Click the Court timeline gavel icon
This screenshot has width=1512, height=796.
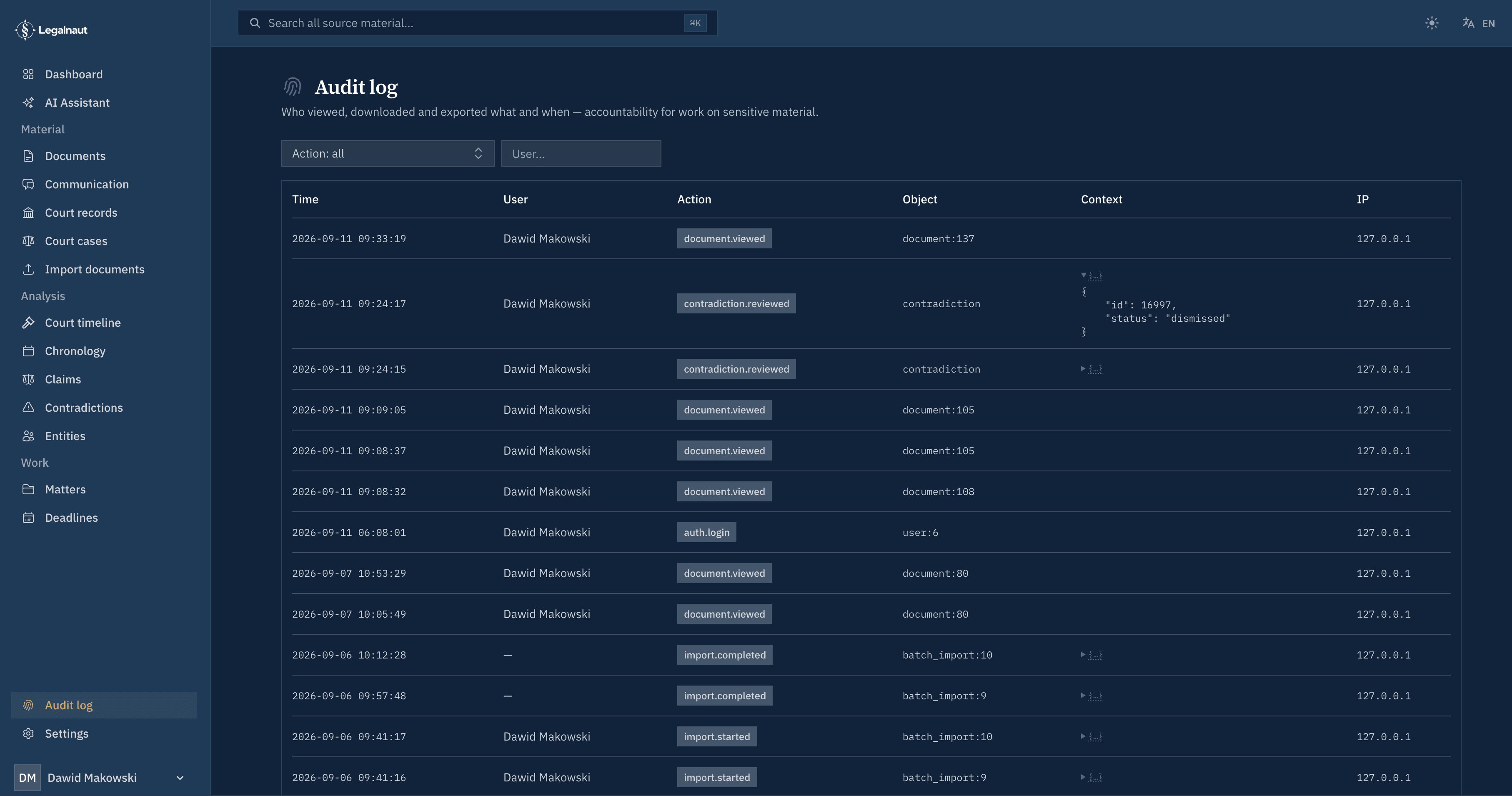tap(28, 323)
